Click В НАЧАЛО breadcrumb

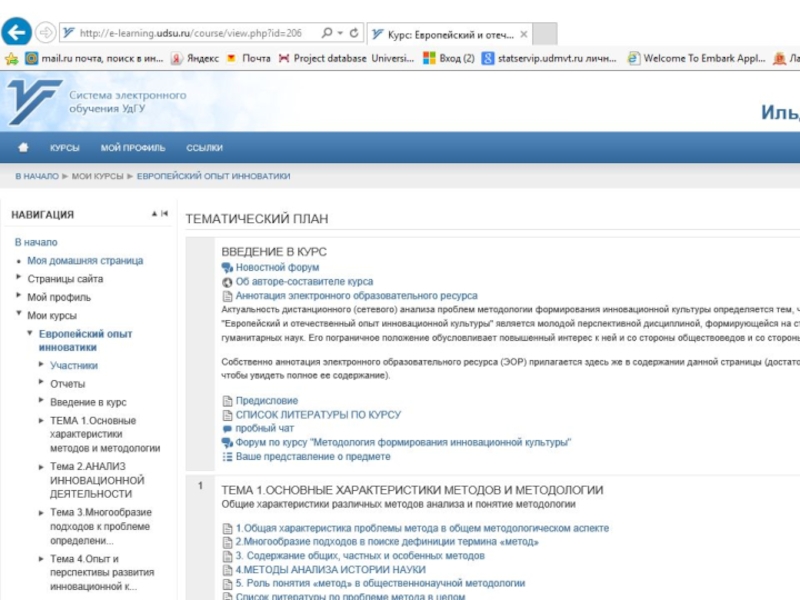point(37,176)
